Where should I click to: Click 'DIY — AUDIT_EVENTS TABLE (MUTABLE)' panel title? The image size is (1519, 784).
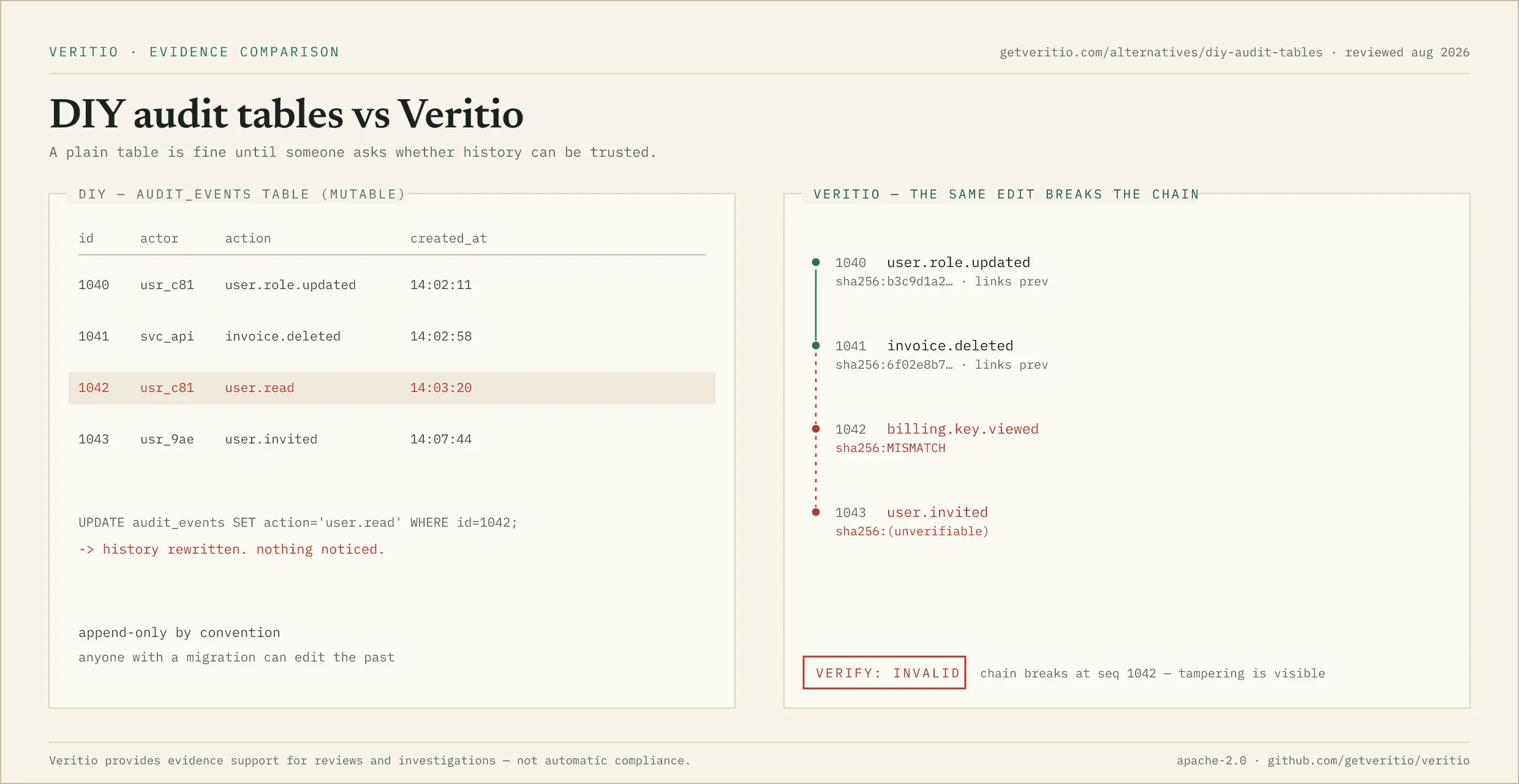[242, 194]
